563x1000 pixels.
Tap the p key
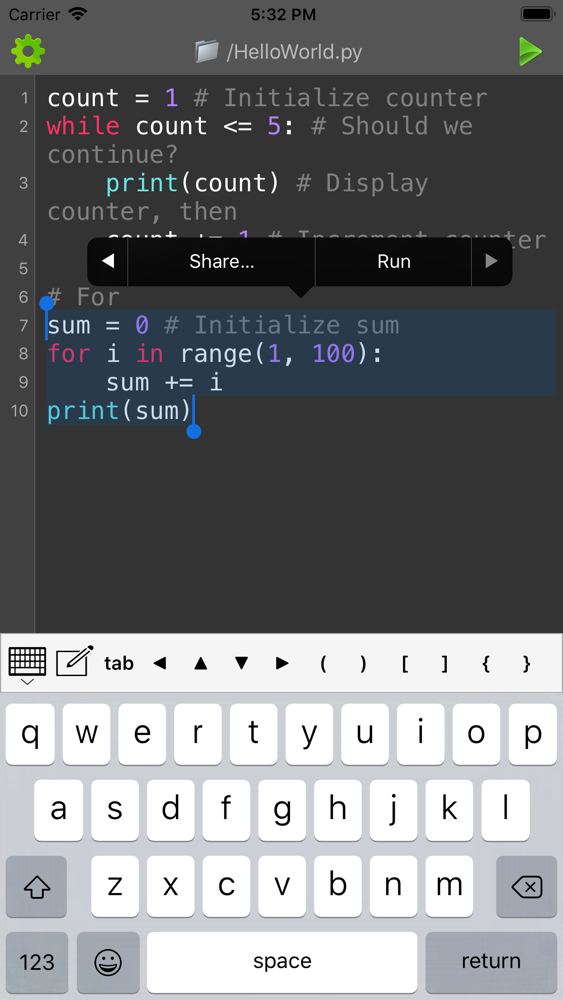click(533, 734)
